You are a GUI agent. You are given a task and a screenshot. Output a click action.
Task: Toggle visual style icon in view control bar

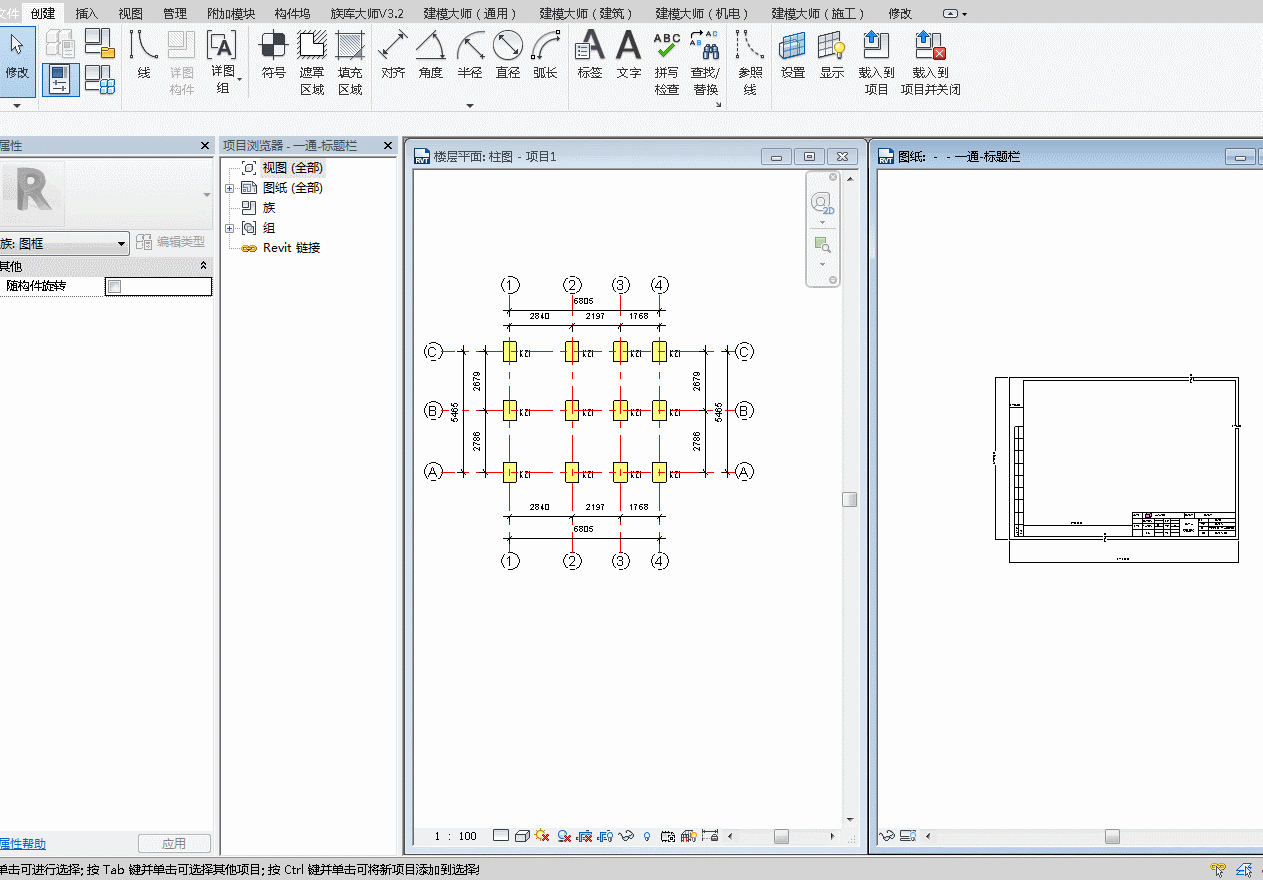(522, 836)
